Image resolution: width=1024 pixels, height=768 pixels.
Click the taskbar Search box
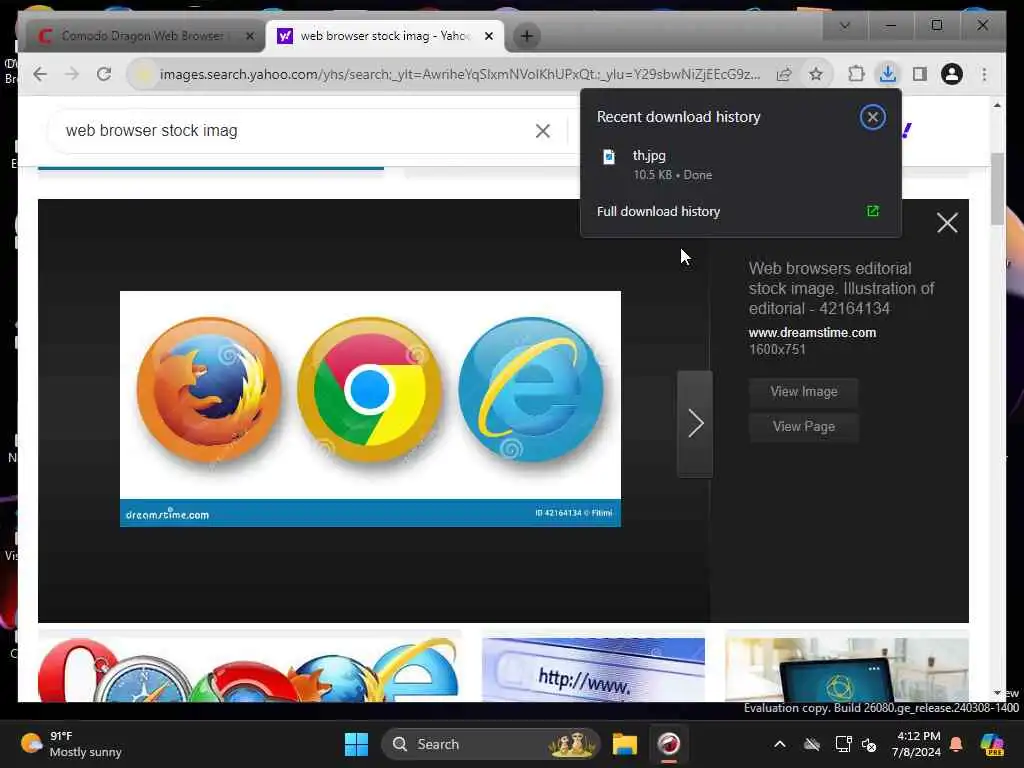490,744
